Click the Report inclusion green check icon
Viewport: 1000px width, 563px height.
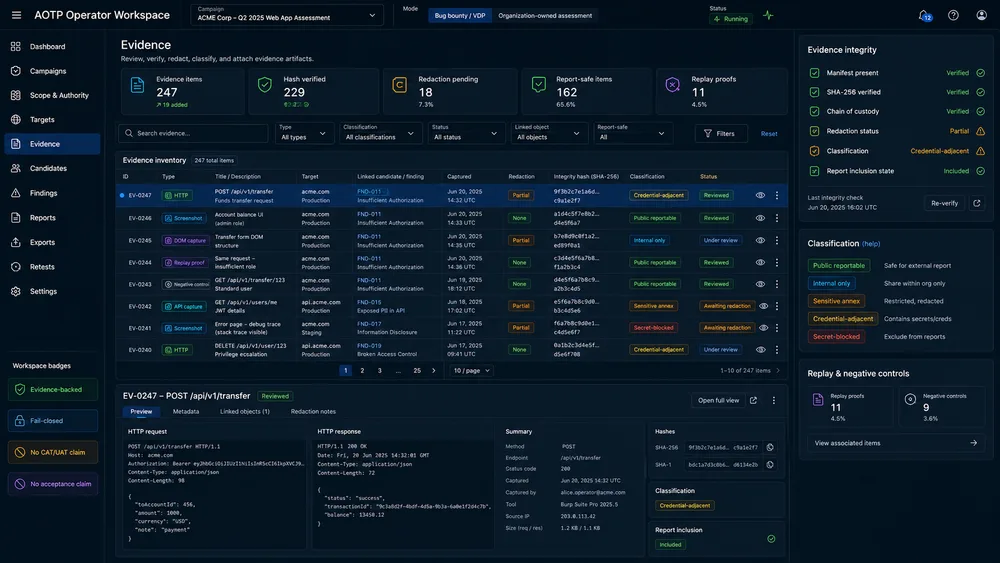771,539
